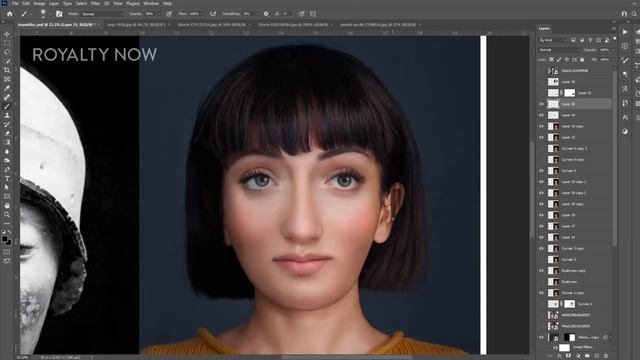
Task: Create a new group folder icon
Action: (587, 356)
